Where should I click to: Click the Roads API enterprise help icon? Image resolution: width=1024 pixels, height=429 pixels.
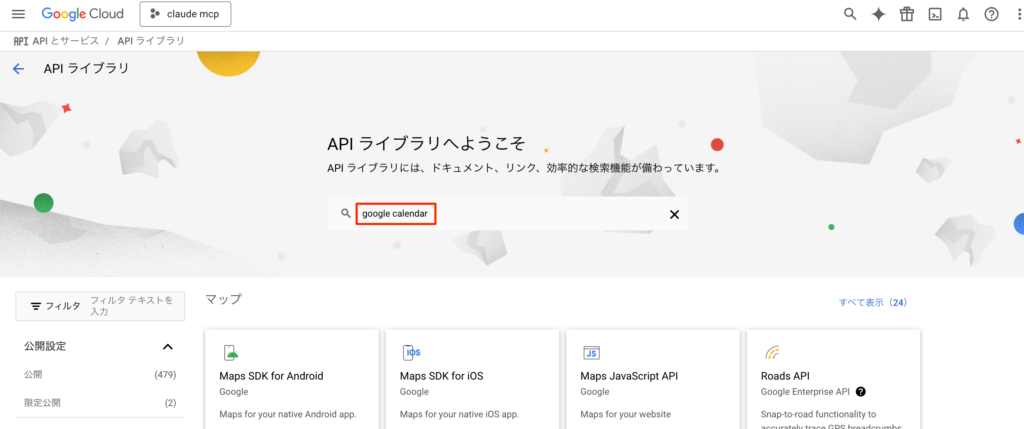(861, 392)
